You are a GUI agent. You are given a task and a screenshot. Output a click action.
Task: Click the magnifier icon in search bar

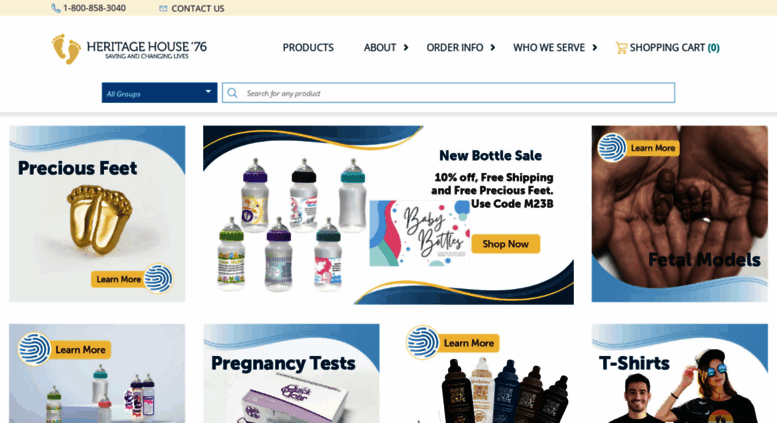[232, 93]
